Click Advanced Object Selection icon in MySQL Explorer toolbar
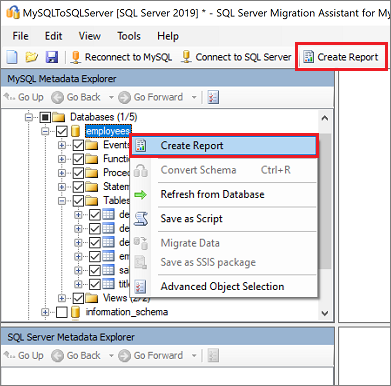This screenshot has width=391, height=386. [x=213, y=97]
